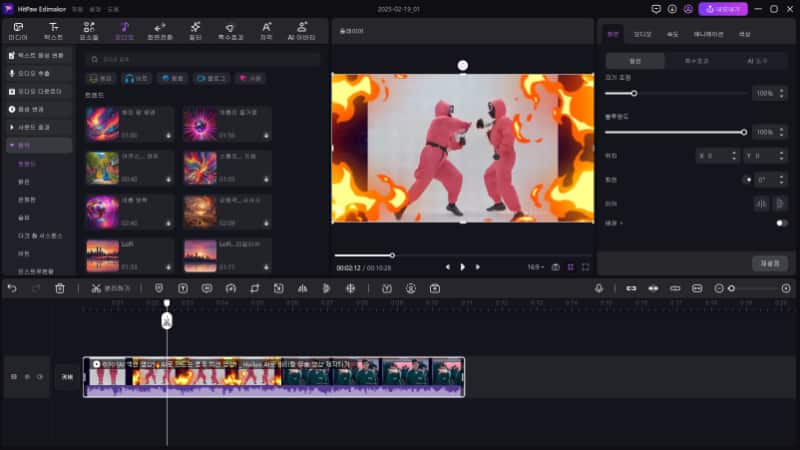The height and width of the screenshot is (450, 800).
Task: Click the purple Export button
Action: pos(723,8)
